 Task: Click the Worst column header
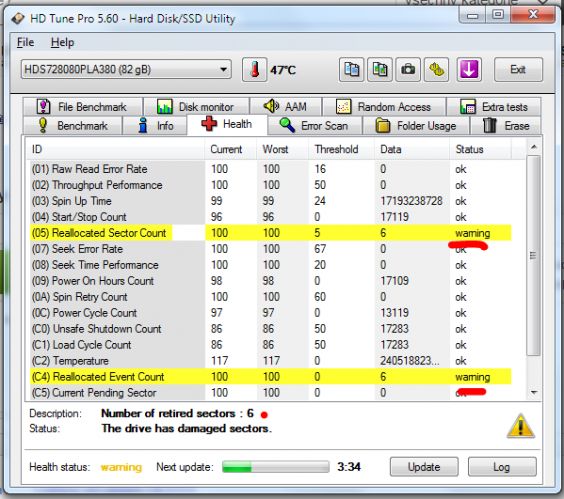click(282, 149)
